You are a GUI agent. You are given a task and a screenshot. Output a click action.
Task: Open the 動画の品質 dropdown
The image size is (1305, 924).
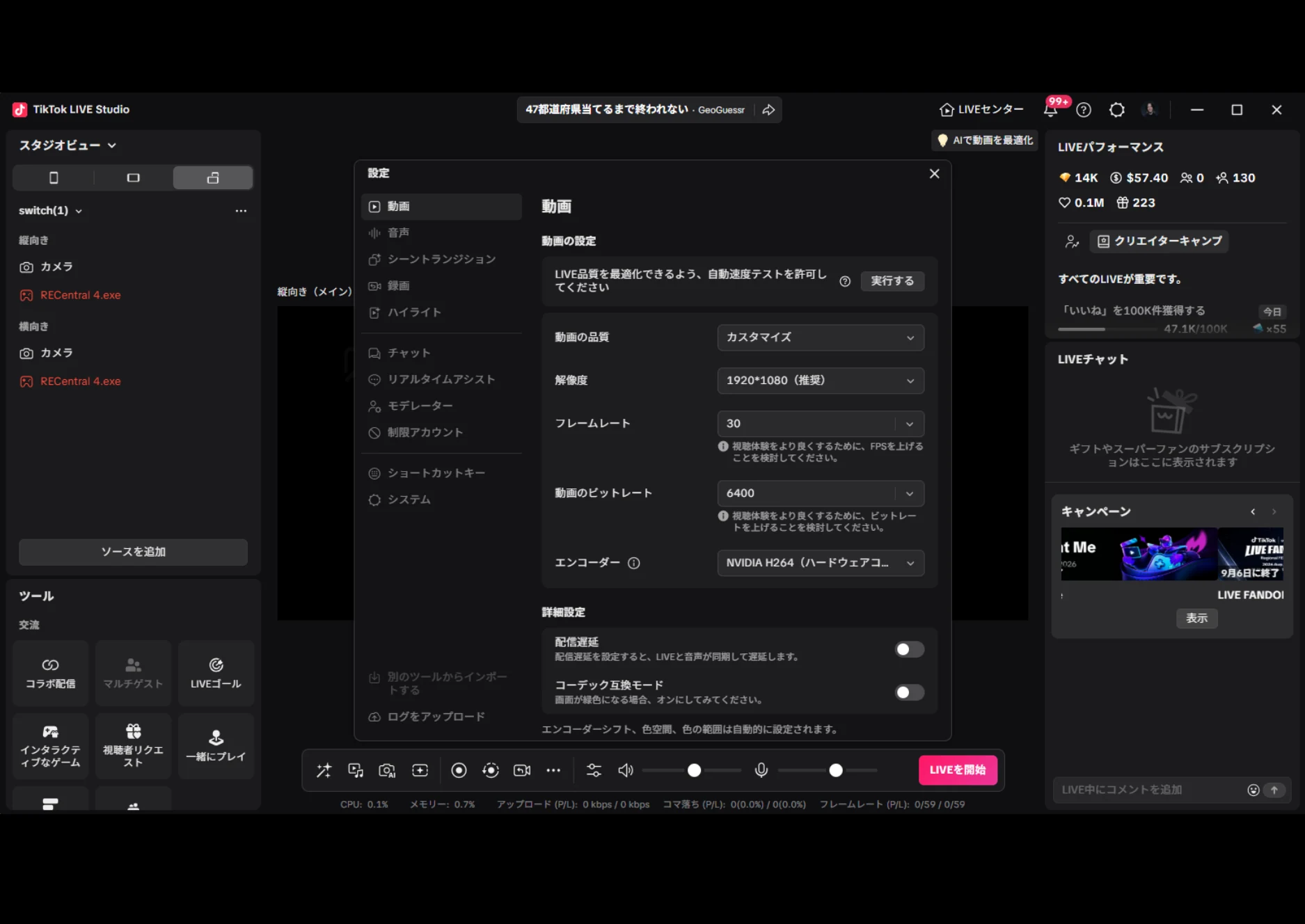(x=821, y=337)
